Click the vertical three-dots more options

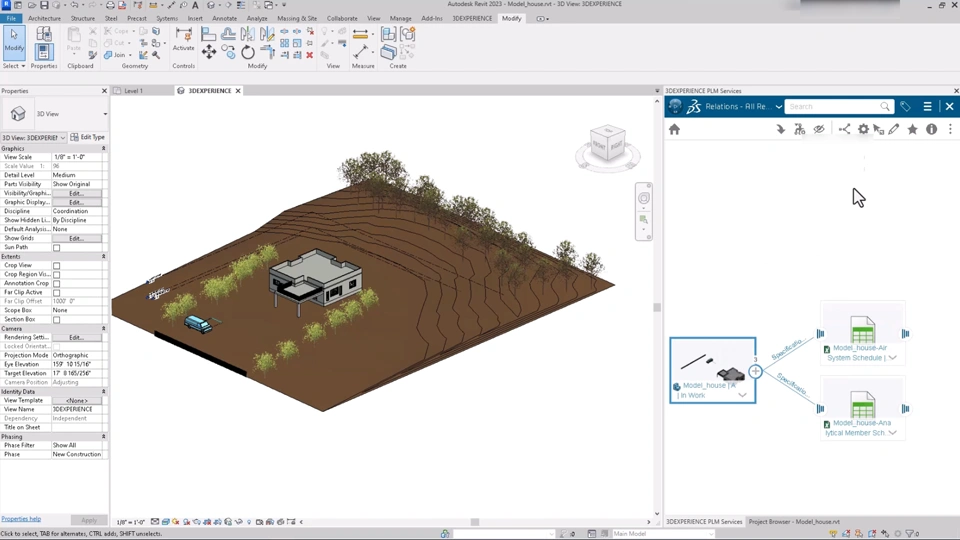coord(950,129)
